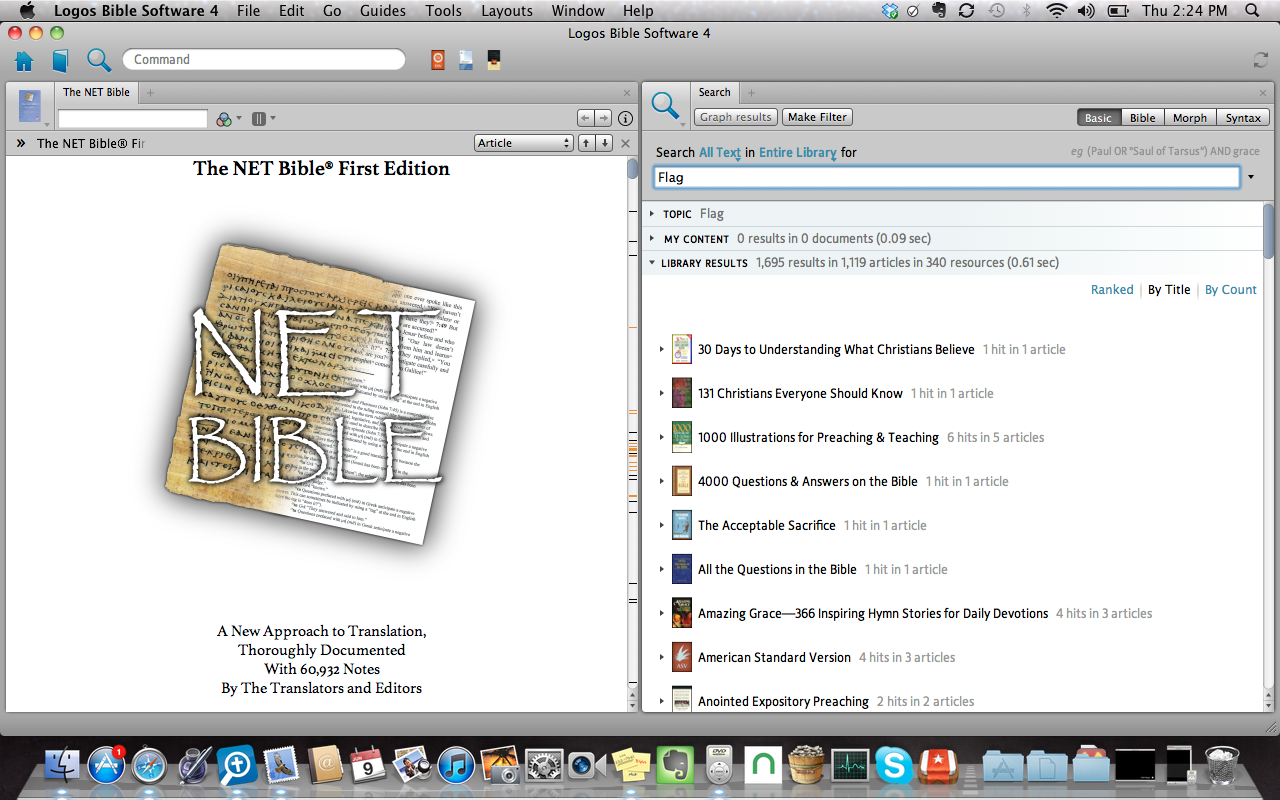Close the locator bar in NET Bible
This screenshot has height=800, width=1280.
(x=626, y=143)
